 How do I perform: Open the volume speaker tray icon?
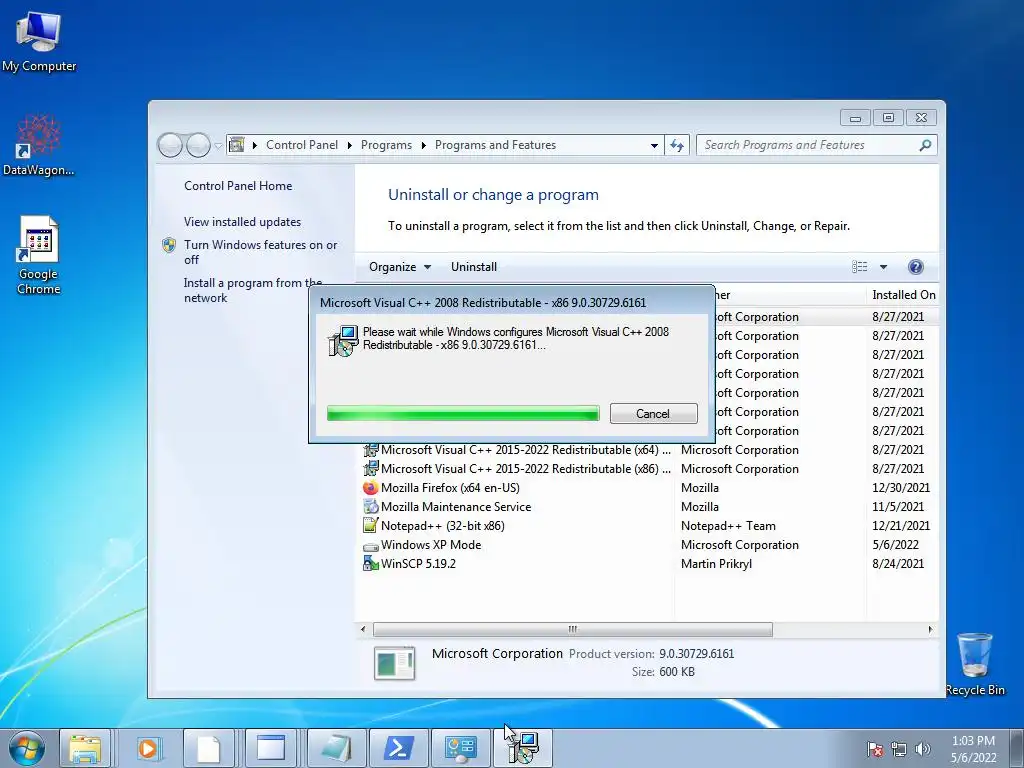pyautogui.click(x=922, y=749)
